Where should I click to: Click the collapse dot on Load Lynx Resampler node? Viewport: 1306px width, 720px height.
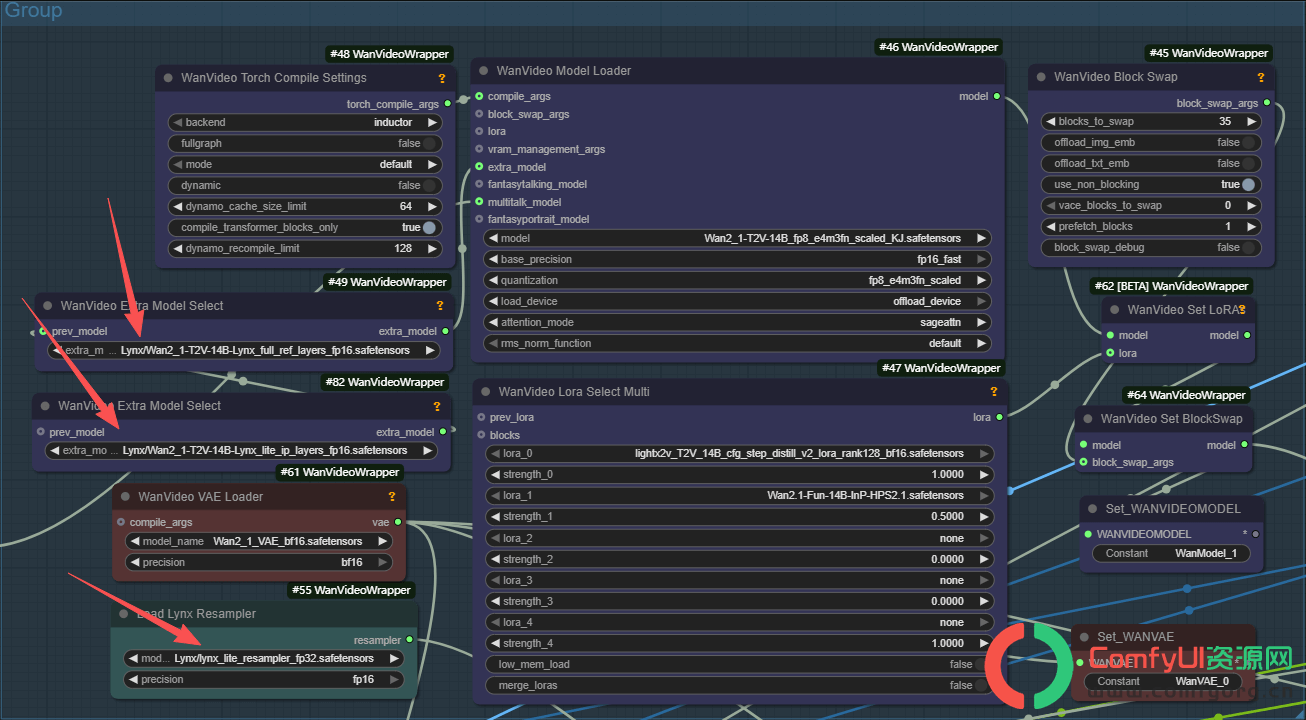click(x=124, y=614)
